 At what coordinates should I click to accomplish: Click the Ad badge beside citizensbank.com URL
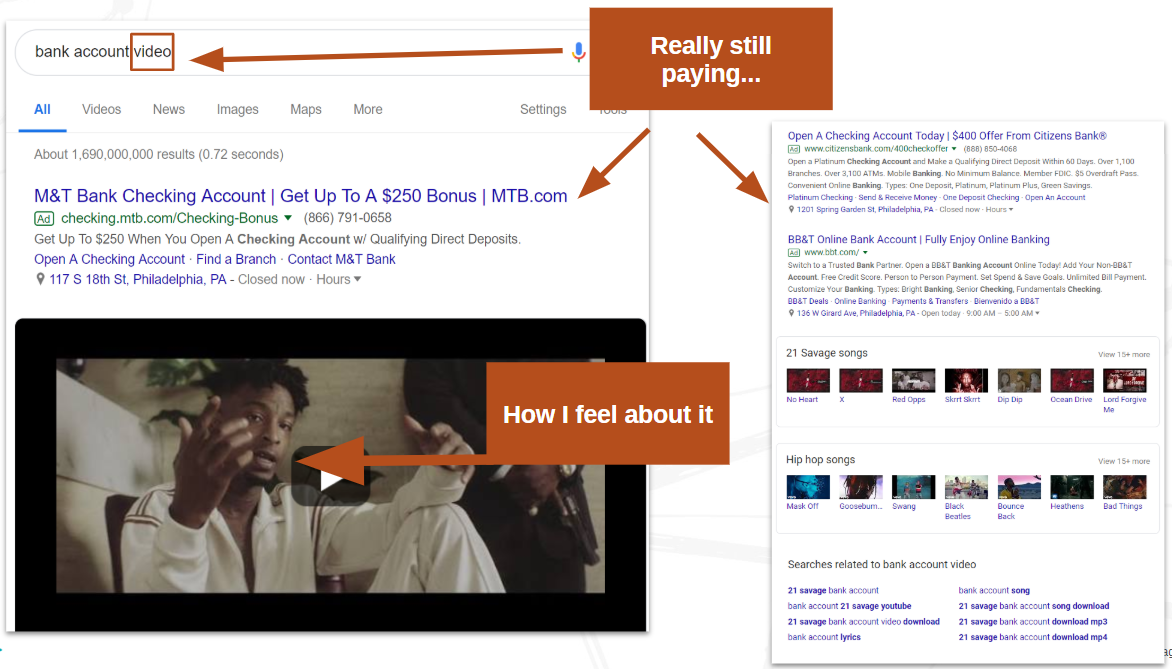click(x=794, y=149)
